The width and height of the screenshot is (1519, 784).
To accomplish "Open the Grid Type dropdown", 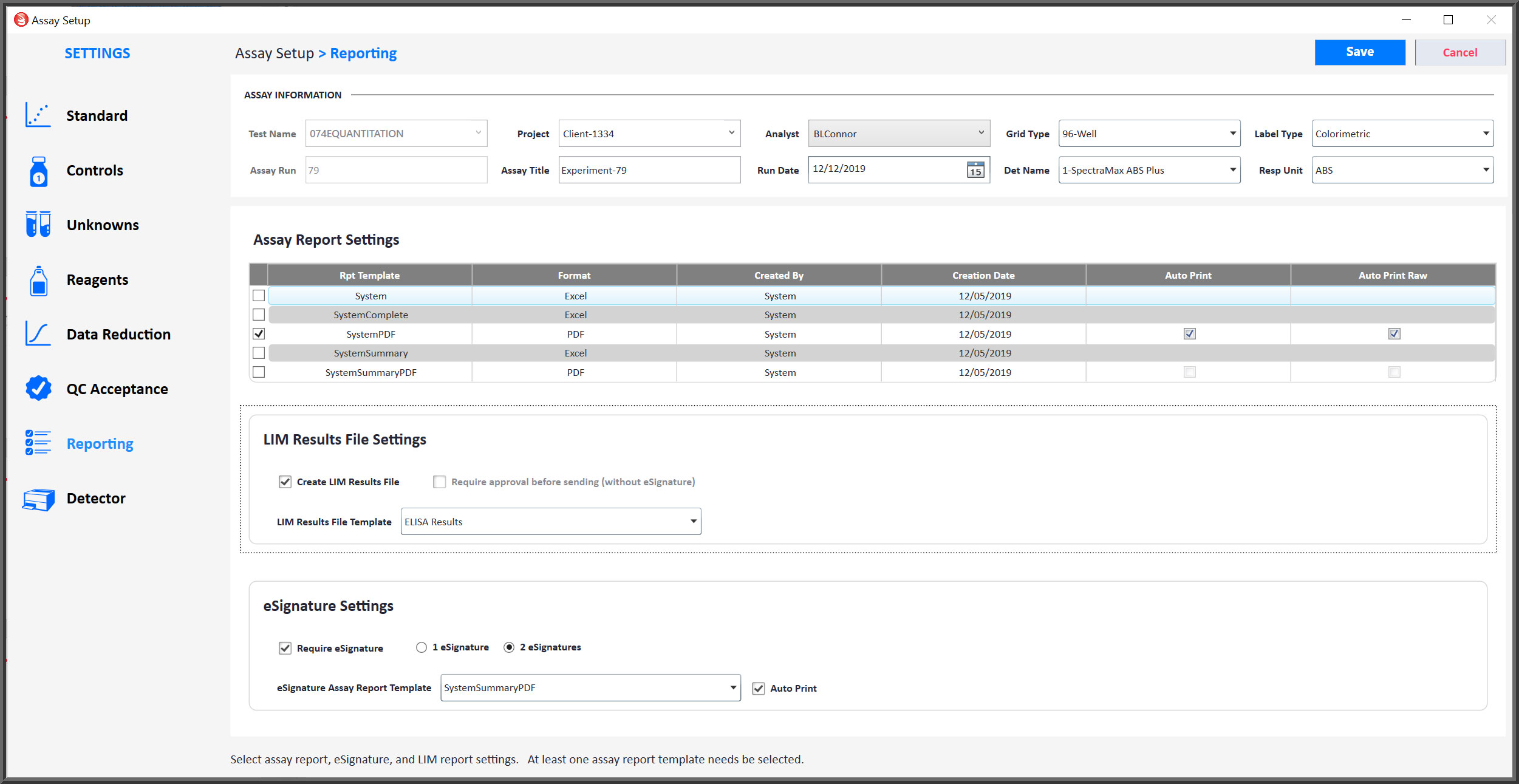I will (1149, 134).
